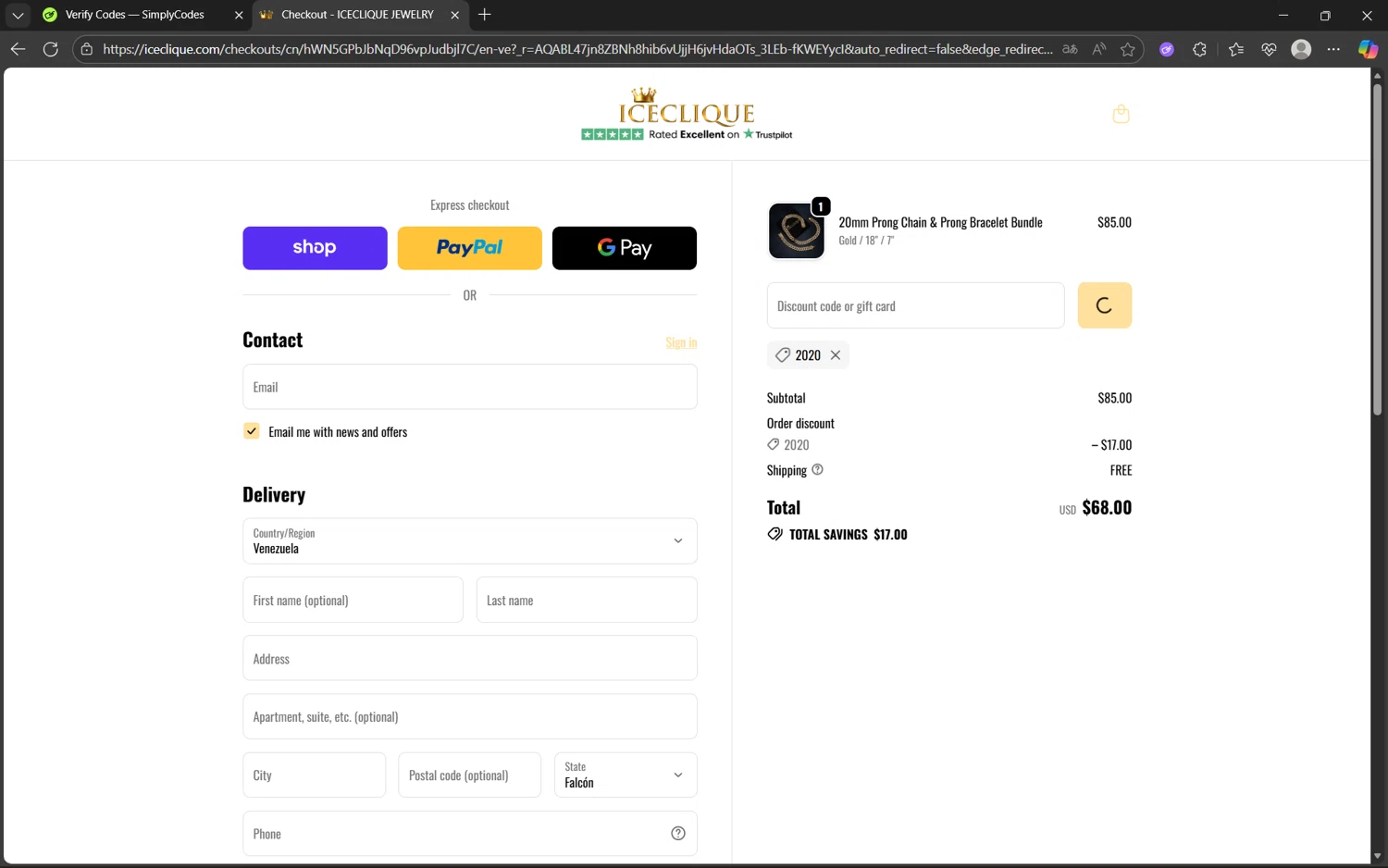Open the tab actions menu chevron
Image resolution: width=1388 pixels, height=868 pixels.
point(18,15)
